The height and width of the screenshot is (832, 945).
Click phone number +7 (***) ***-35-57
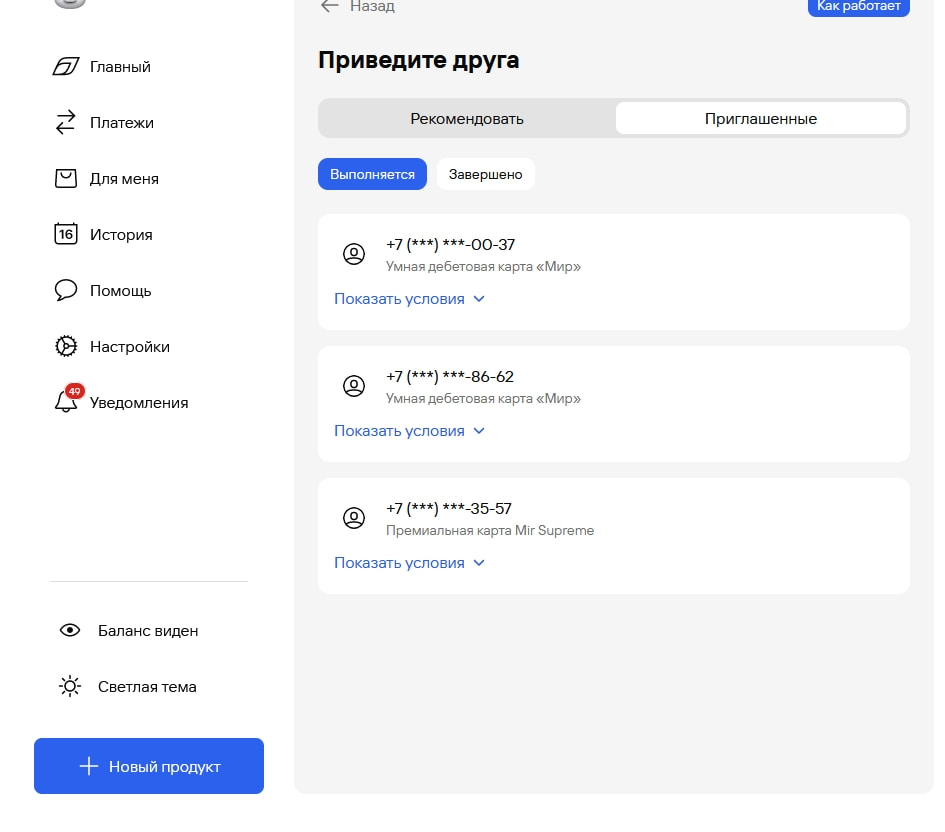tap(448, 508)
